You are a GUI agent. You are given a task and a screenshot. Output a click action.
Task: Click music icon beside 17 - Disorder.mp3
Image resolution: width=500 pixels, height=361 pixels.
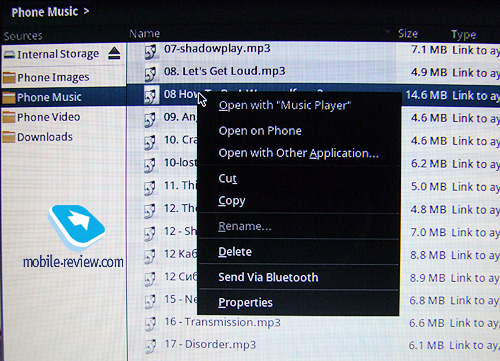(150, 346)
